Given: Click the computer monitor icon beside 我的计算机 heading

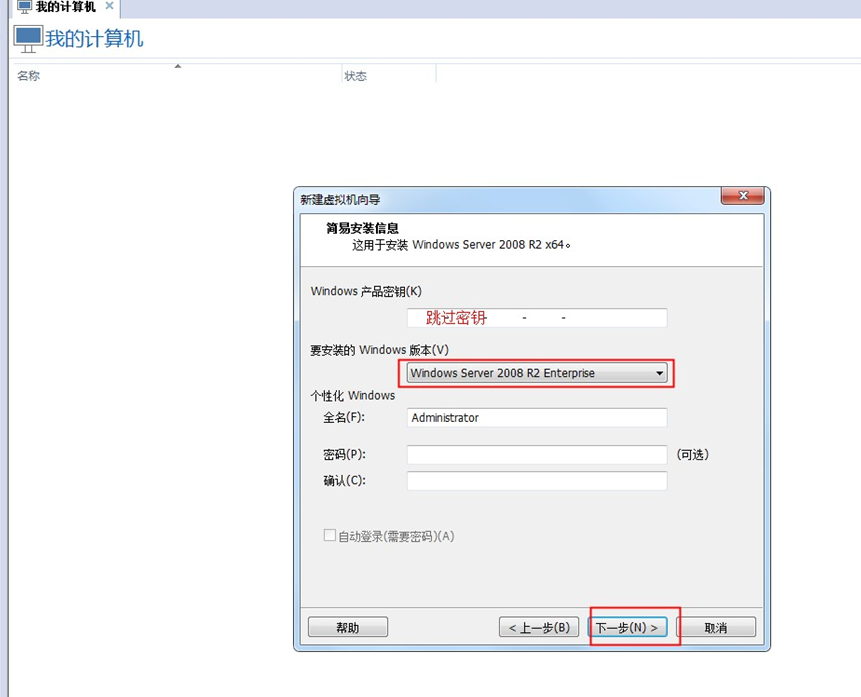Looking at the screenshot, I should pos(28,39).
